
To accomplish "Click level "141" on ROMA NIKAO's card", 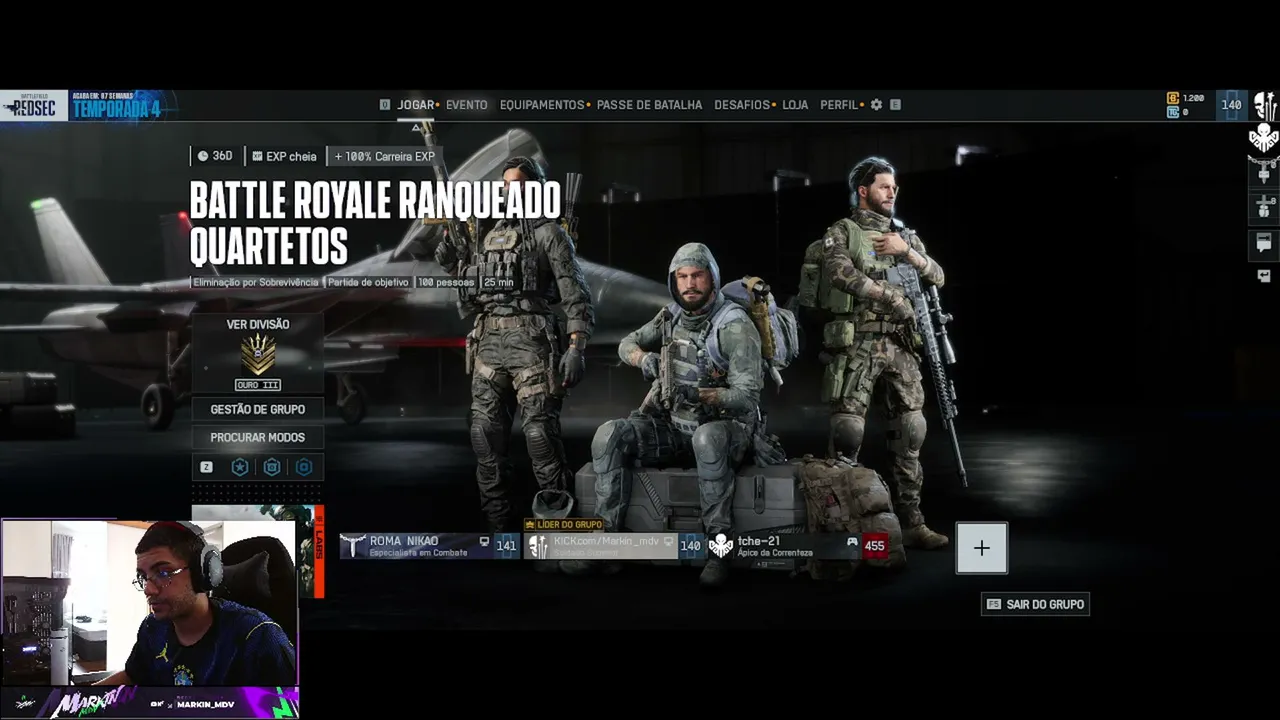I will 507,546.
